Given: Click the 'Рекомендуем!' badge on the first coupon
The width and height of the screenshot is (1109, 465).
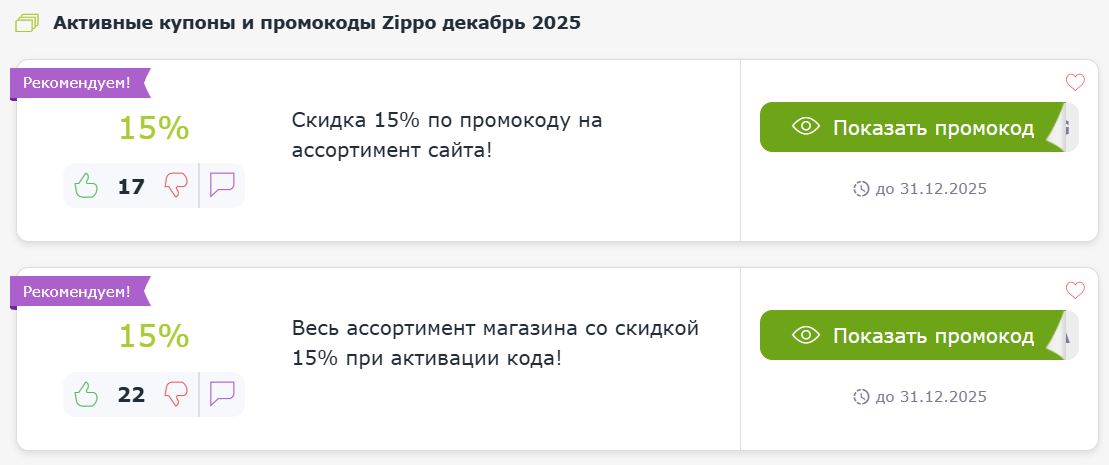Looking at the screenshot, I should click(x=79, y=83).
